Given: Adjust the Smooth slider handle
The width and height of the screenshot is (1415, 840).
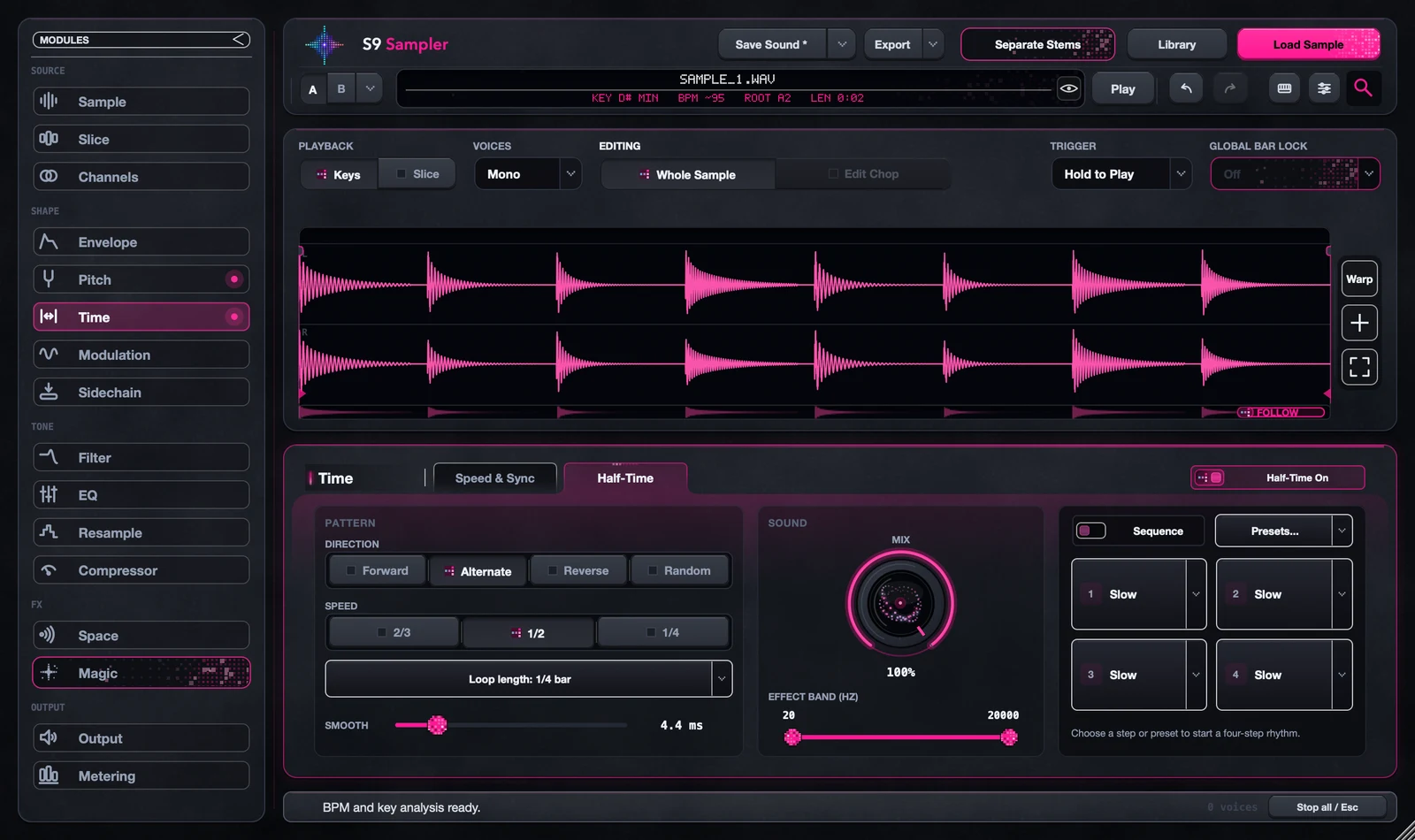Looking at the screenshot, I should tap(437, 725).
